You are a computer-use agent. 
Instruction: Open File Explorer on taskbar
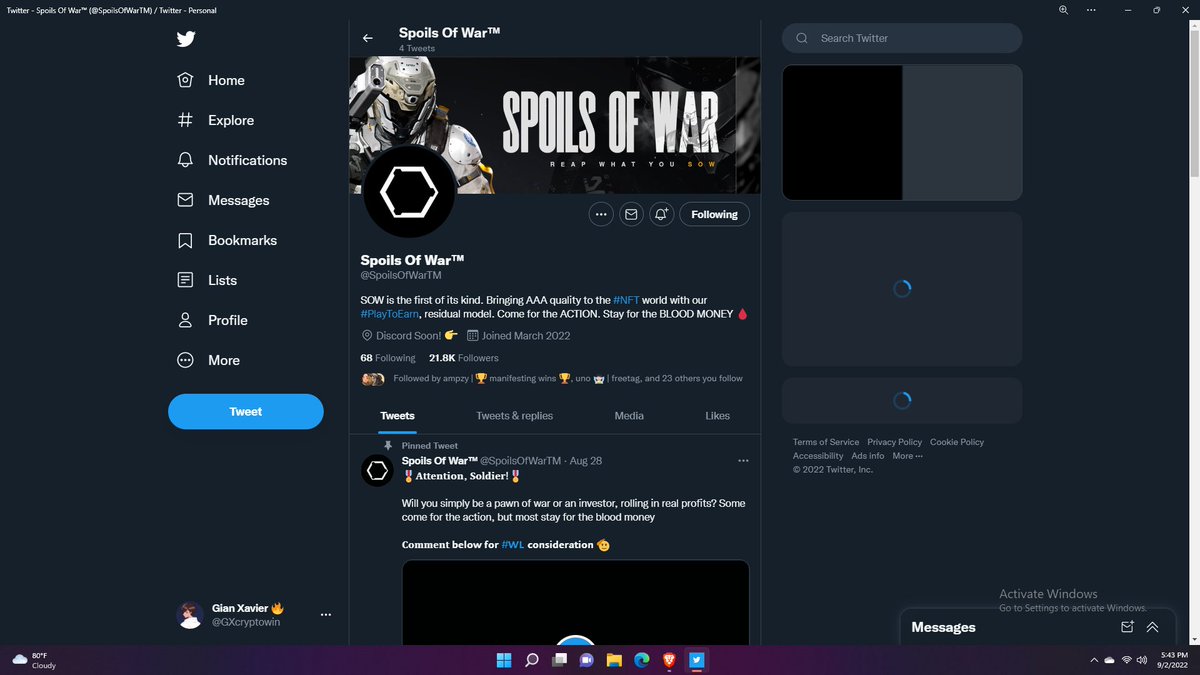[614, 660]
